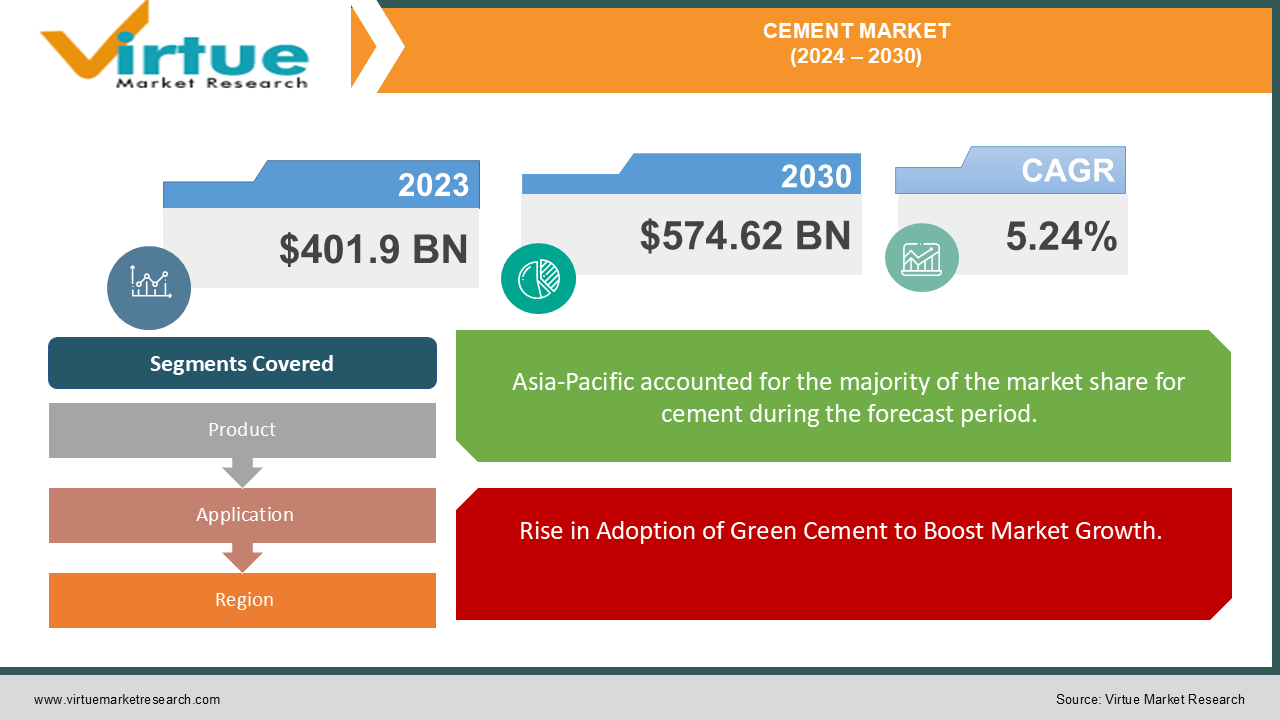Select the Product segment bar

coord(242,430)
